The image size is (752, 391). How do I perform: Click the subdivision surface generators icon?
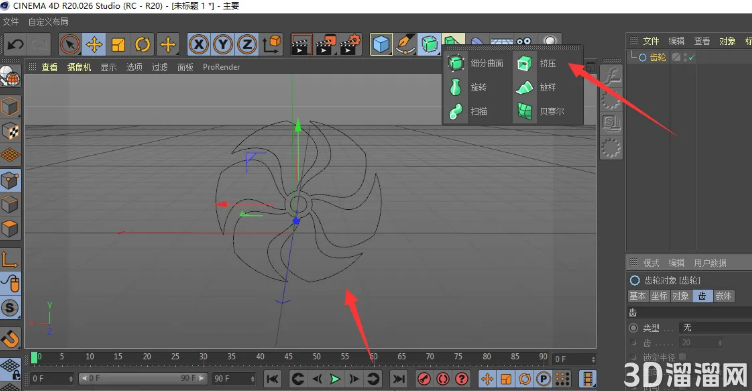click(429, 45)
